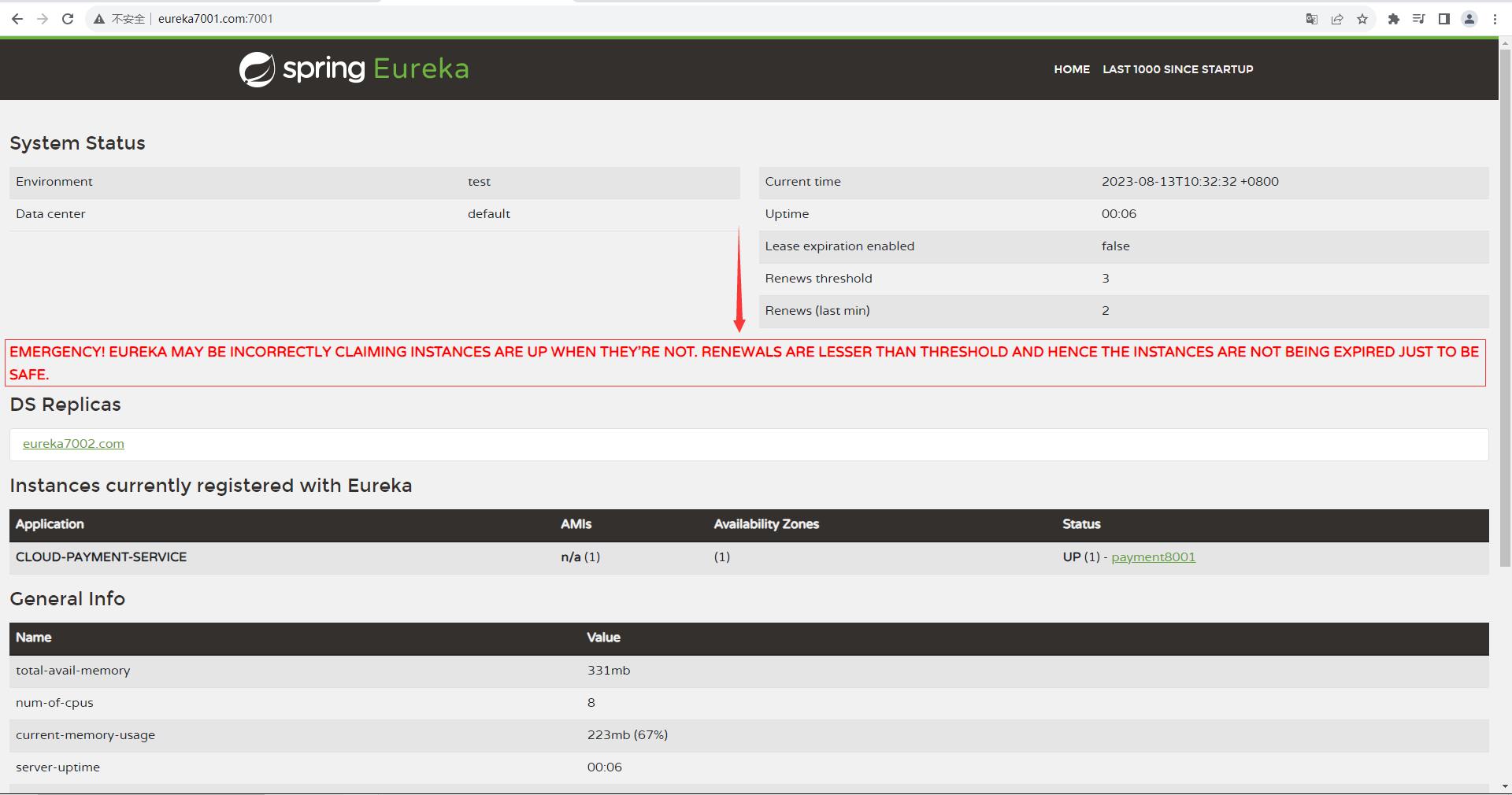Click the scrollbar down arrow
The image size is (1512, 795).
pos(1505,786)
